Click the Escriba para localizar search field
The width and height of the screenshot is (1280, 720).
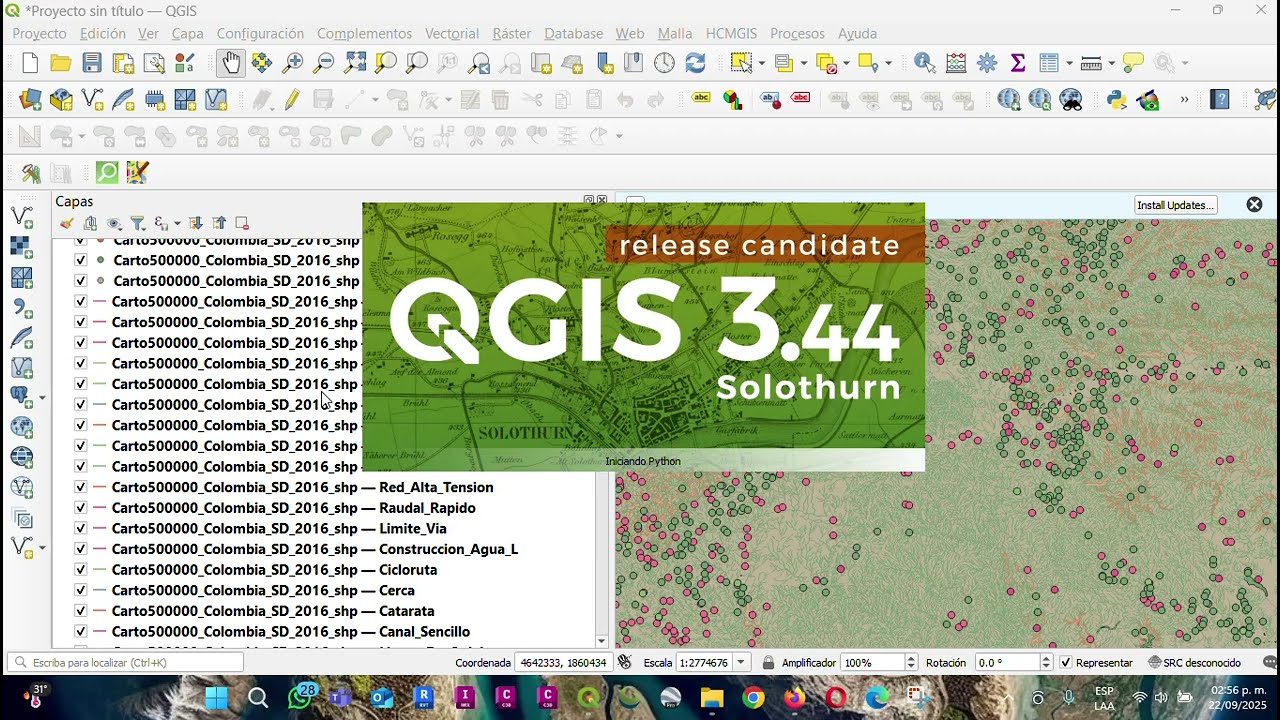126,662
